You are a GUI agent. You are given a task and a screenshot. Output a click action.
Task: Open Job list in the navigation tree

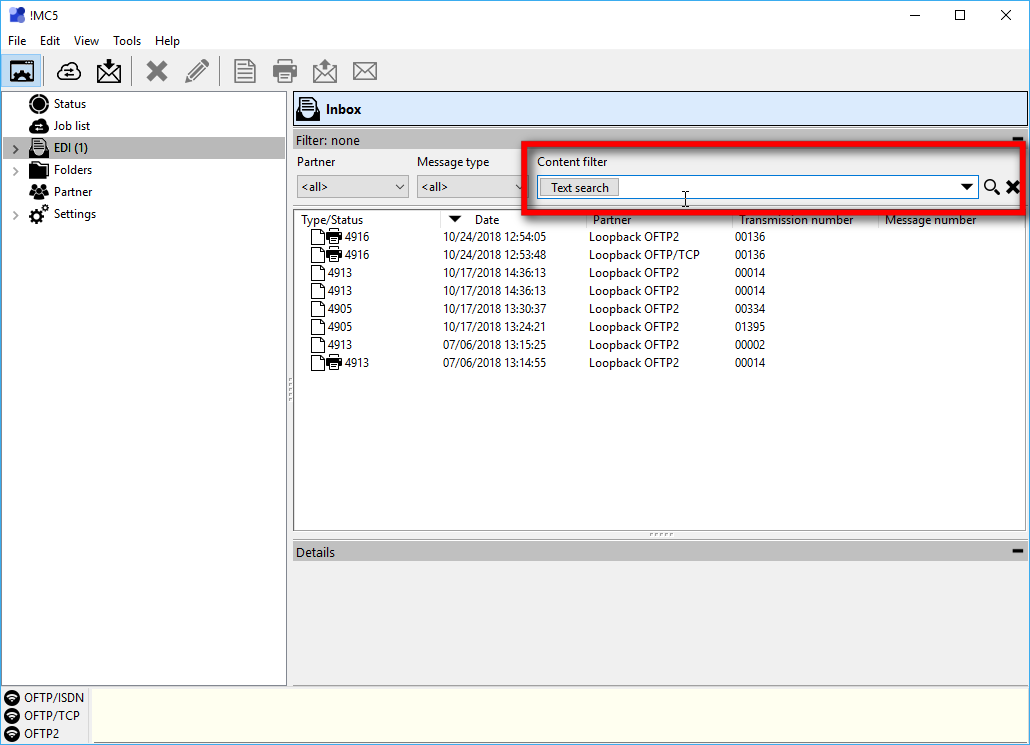72,125
